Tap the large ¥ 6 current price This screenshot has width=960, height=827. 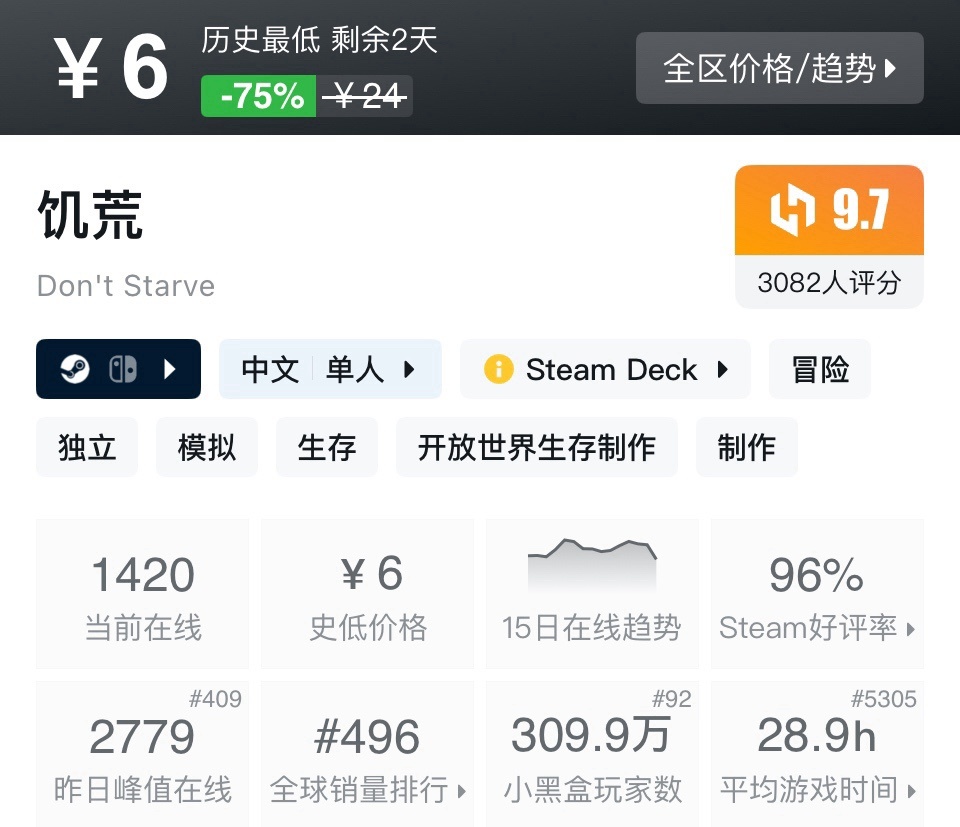click(x=111, y=67)
